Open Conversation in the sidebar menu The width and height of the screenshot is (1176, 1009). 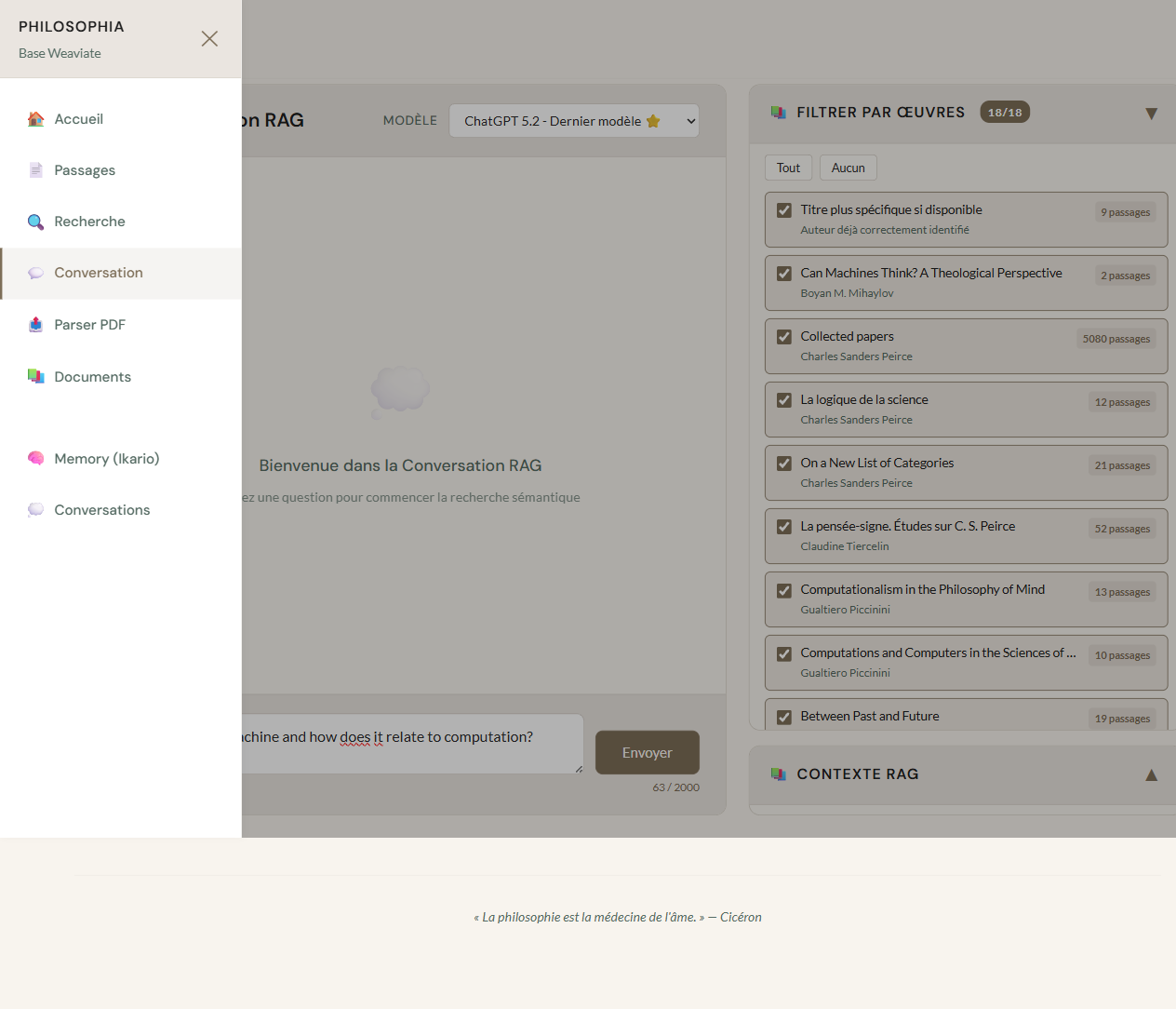(99, 273)
